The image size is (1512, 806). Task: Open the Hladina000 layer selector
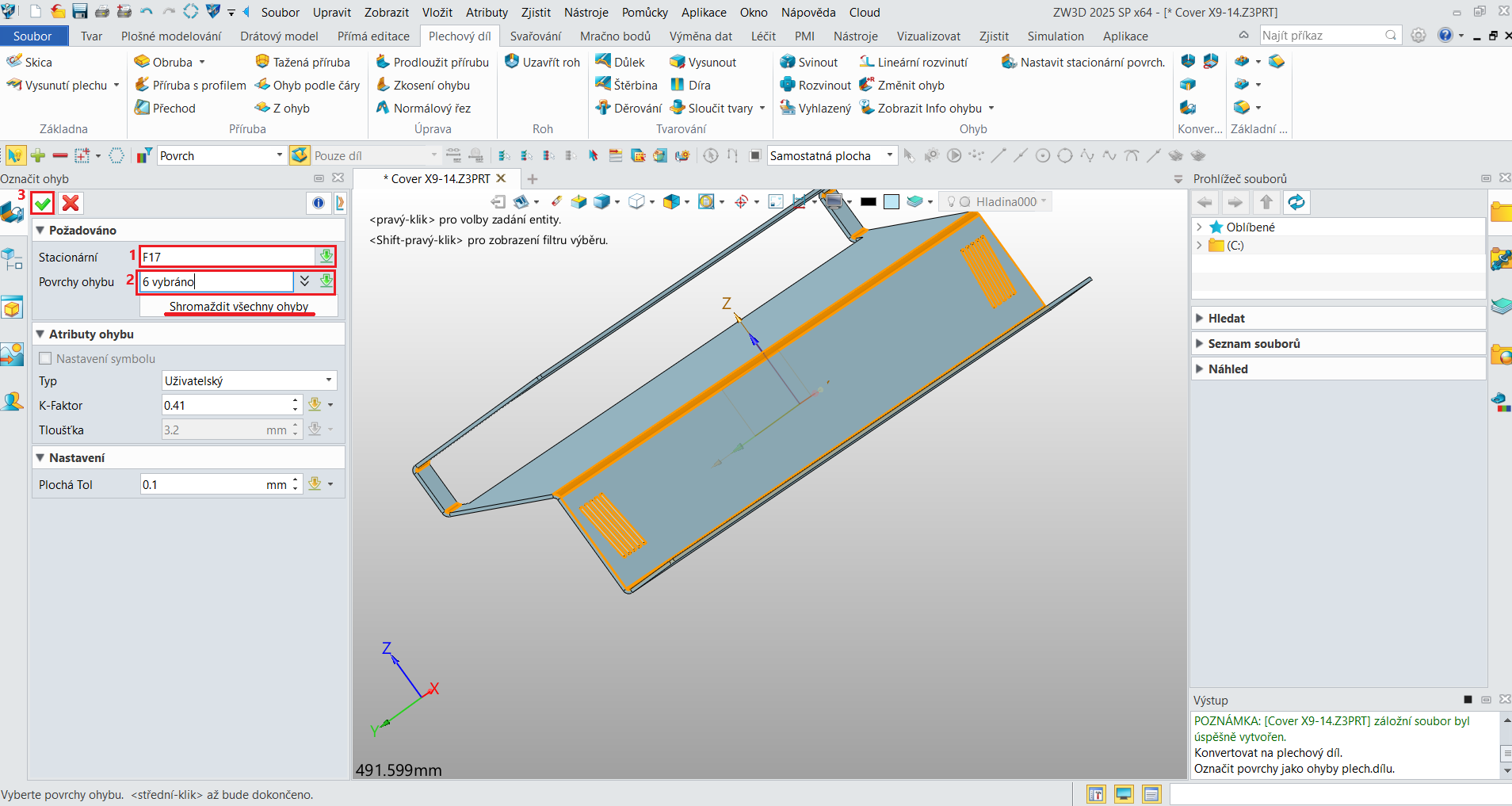tap(997, 201)
